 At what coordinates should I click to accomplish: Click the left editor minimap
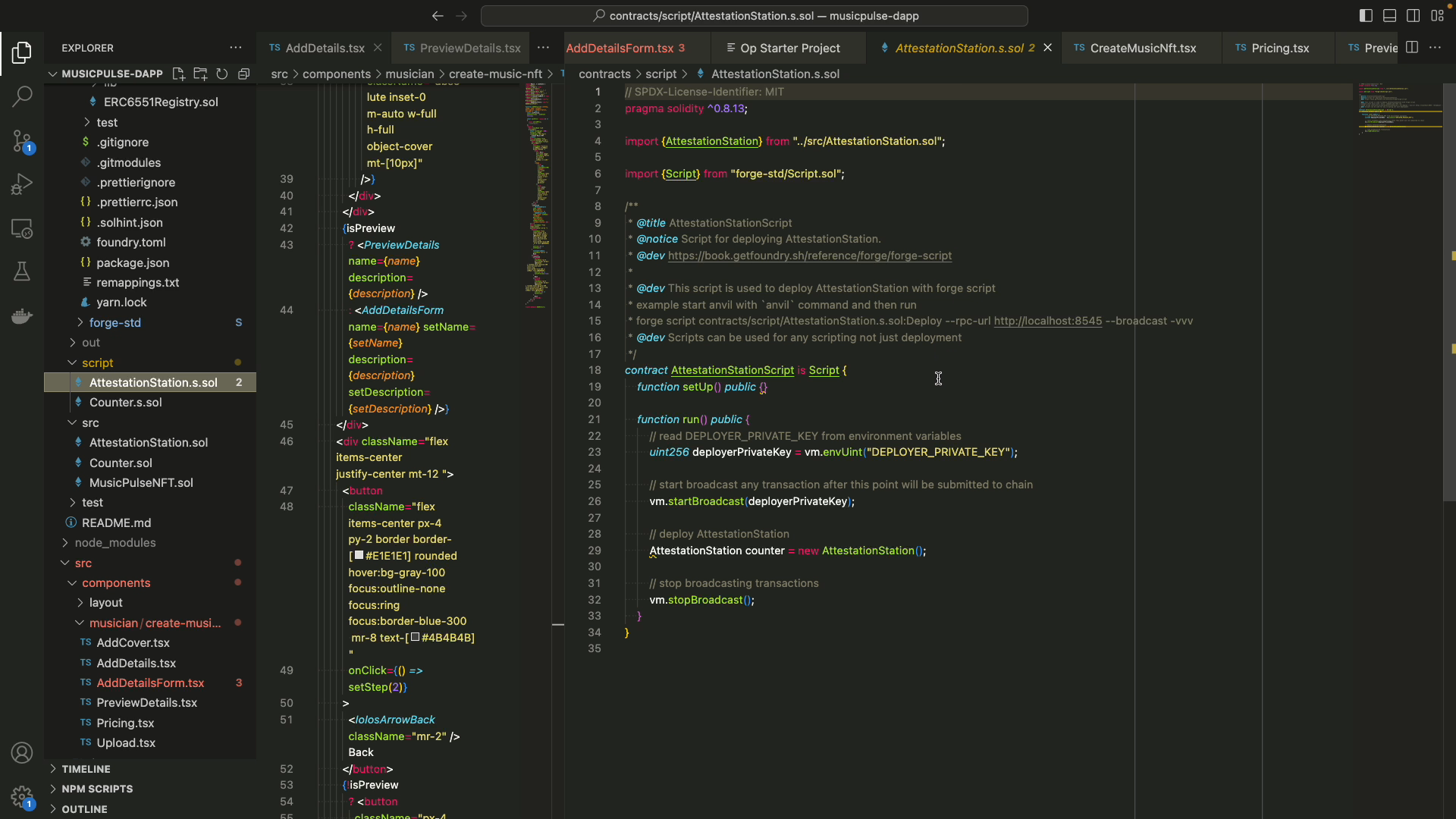click(537, 196)
